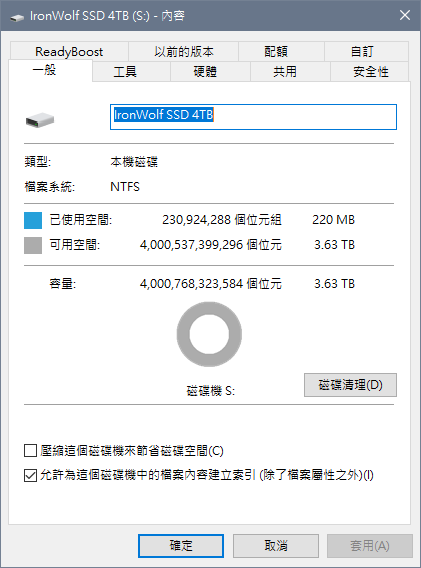Click the title bar drive icon
Viewport: 421px width, 568px height.
pos(17,17)
